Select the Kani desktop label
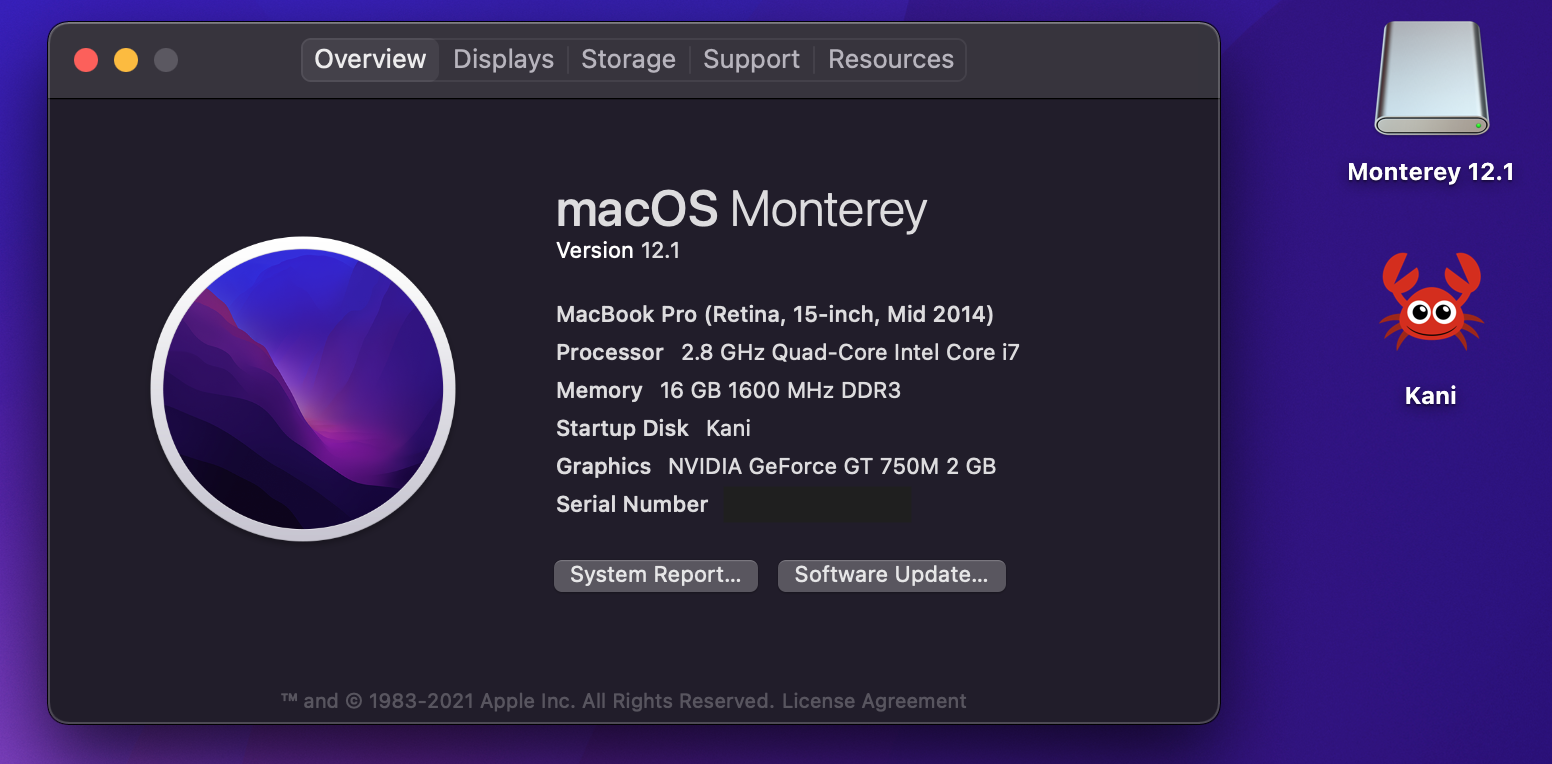 [1430, 396]
